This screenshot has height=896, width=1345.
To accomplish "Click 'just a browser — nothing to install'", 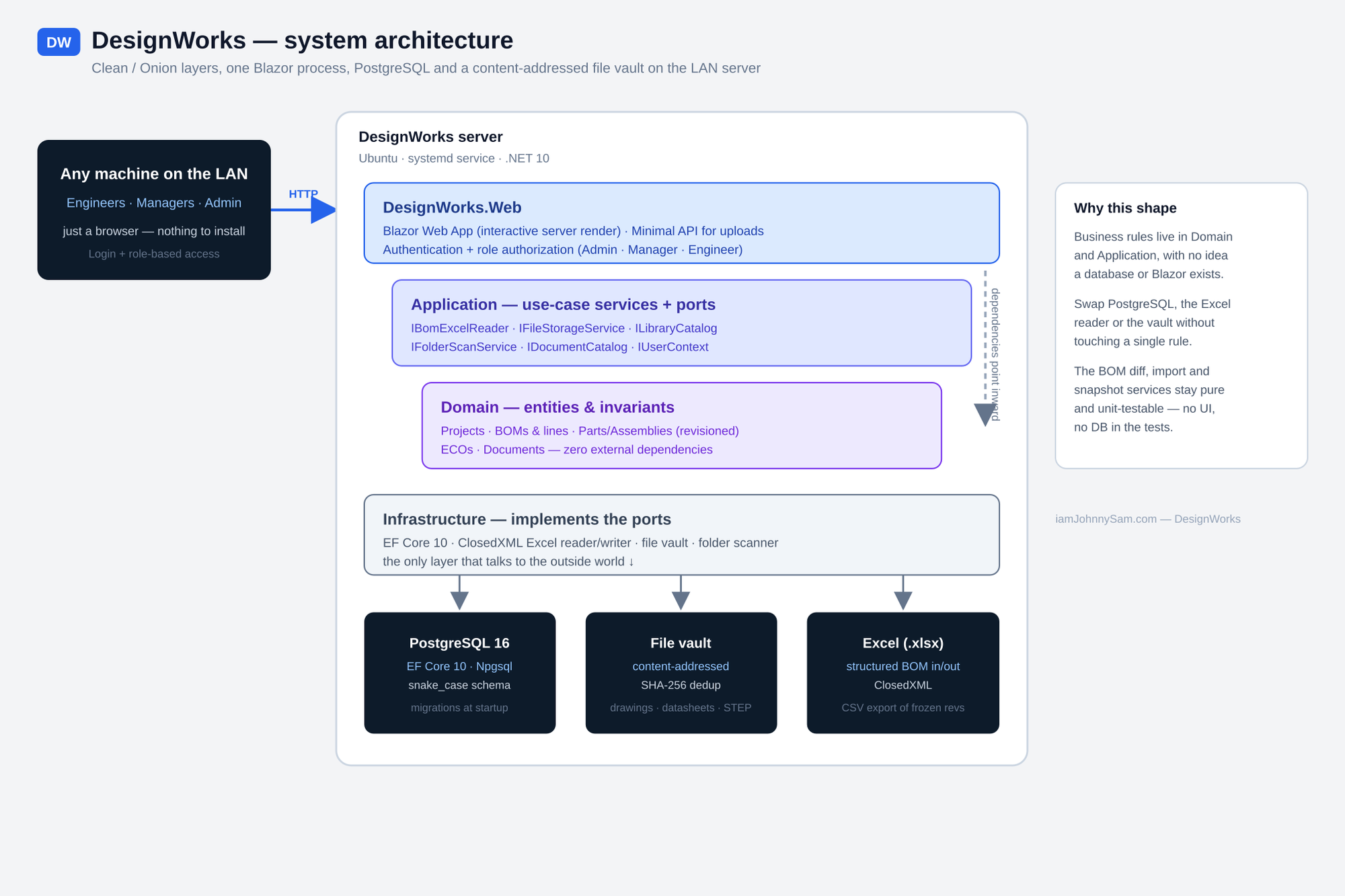I will 154,231.
